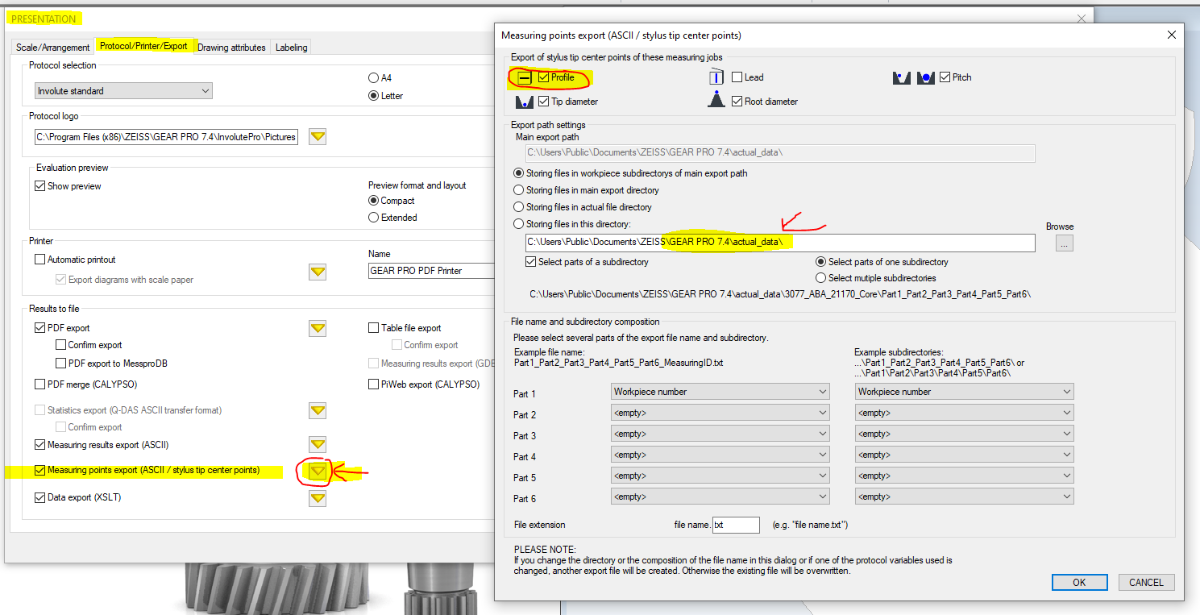This screenshot has height=615, width=1200.
Task: Switch to the Scale/Arrangement tab
Action: 54,47
